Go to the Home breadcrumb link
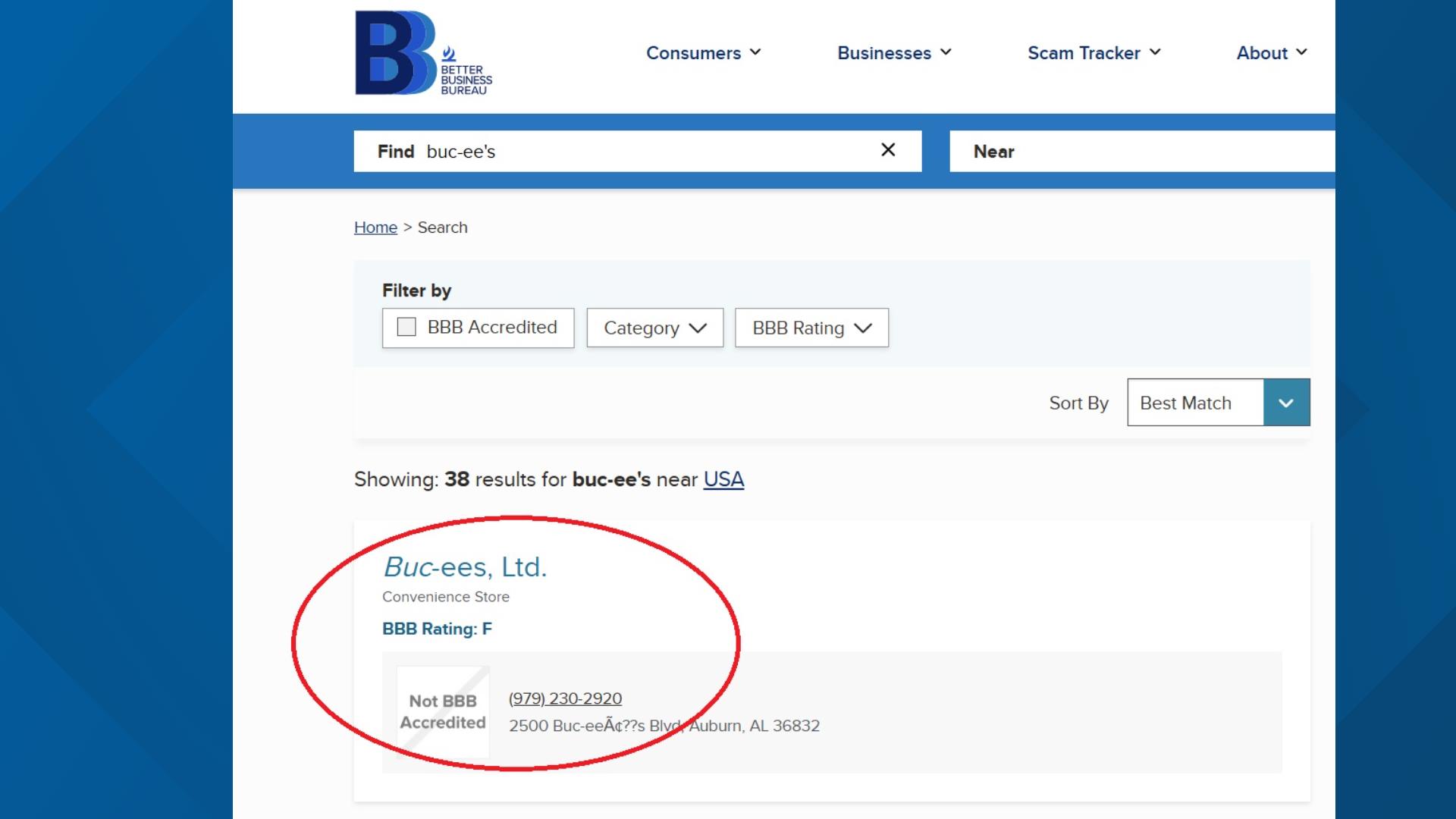The height and width of the screenshot is (819, 1456). tap(375, 227)
